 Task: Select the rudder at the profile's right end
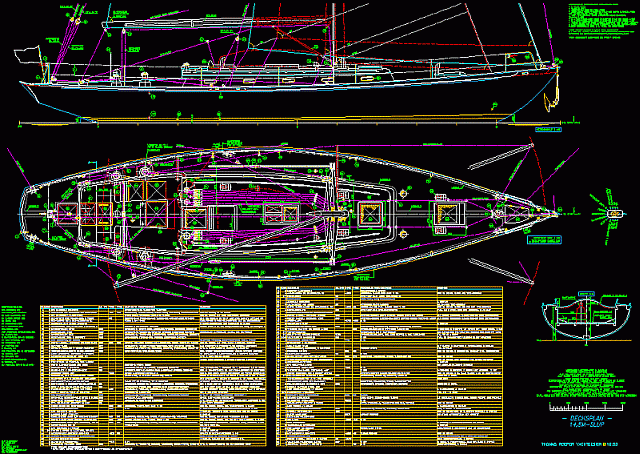549,100
